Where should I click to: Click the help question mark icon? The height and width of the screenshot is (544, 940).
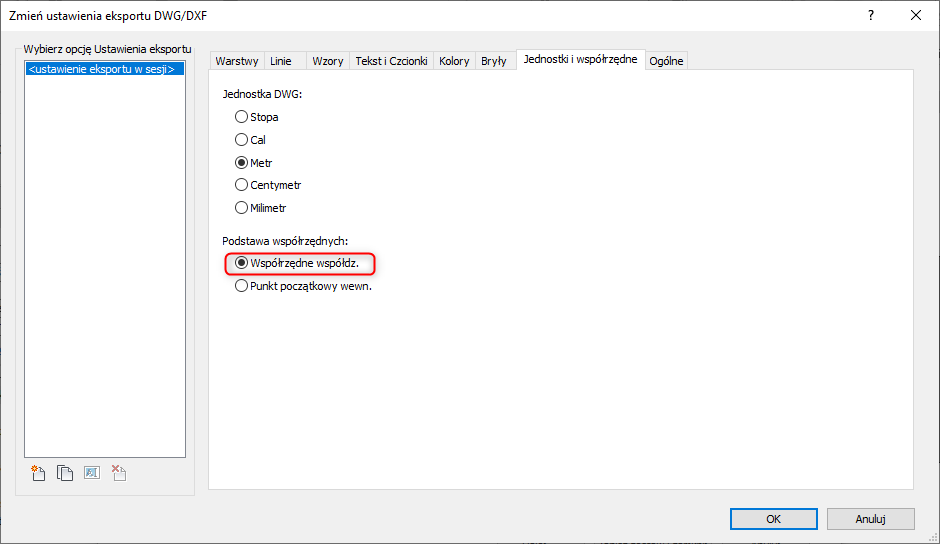click(x=871, y=15)
